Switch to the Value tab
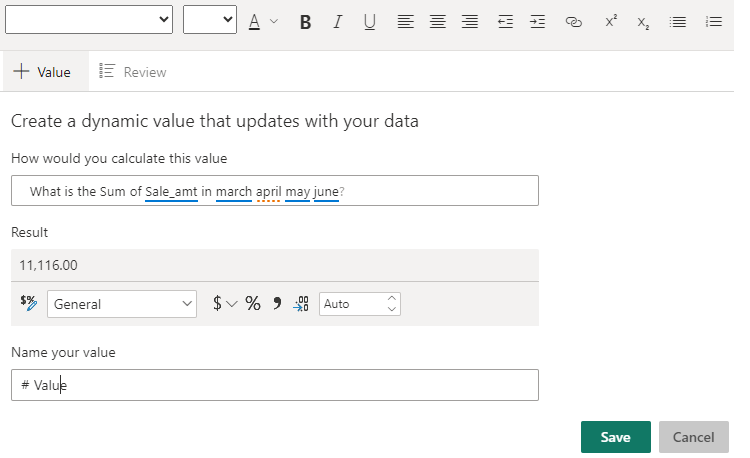 click(42, 72)
